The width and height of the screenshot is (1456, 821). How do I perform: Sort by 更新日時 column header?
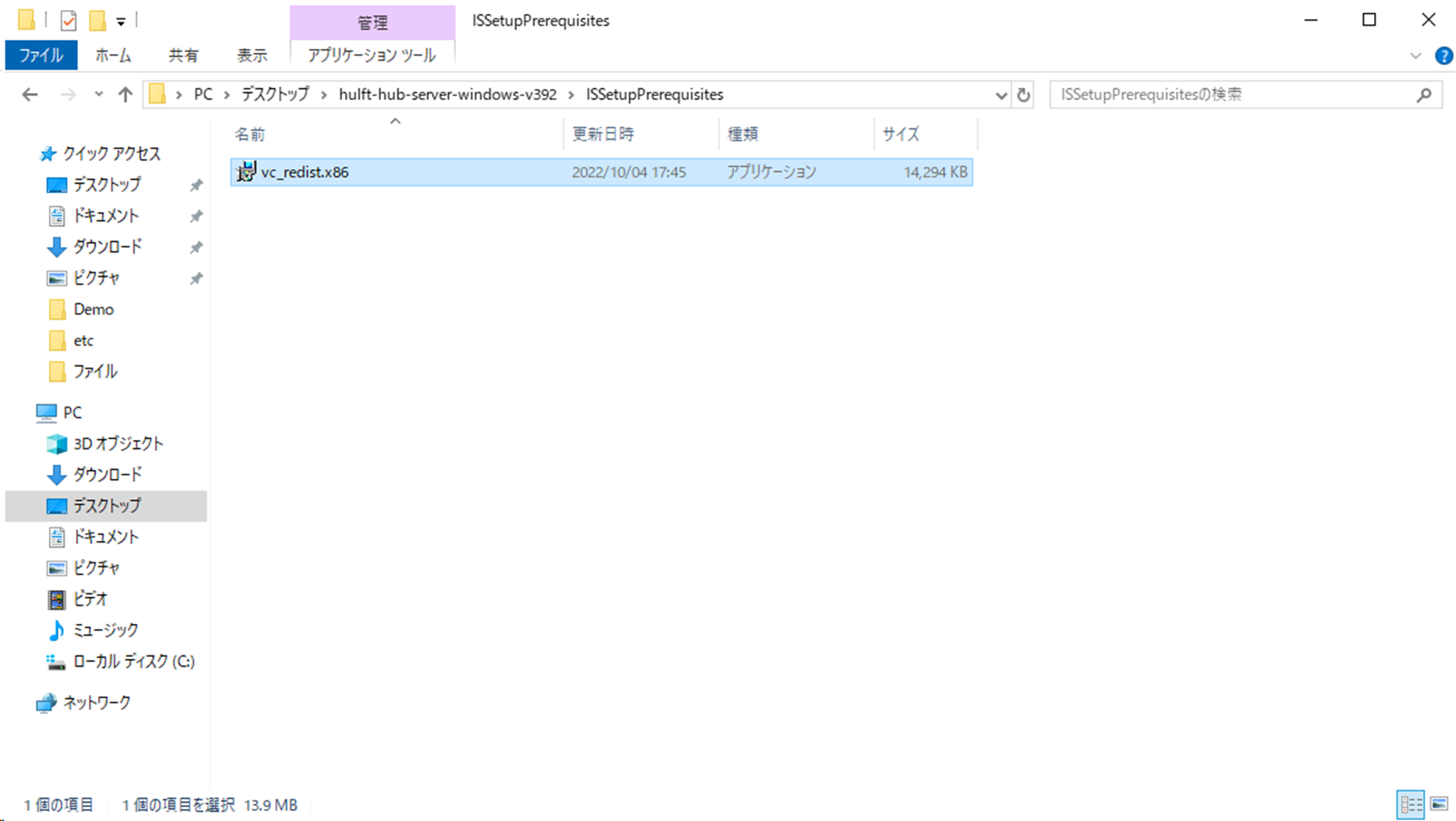click(x=641, y=134)
